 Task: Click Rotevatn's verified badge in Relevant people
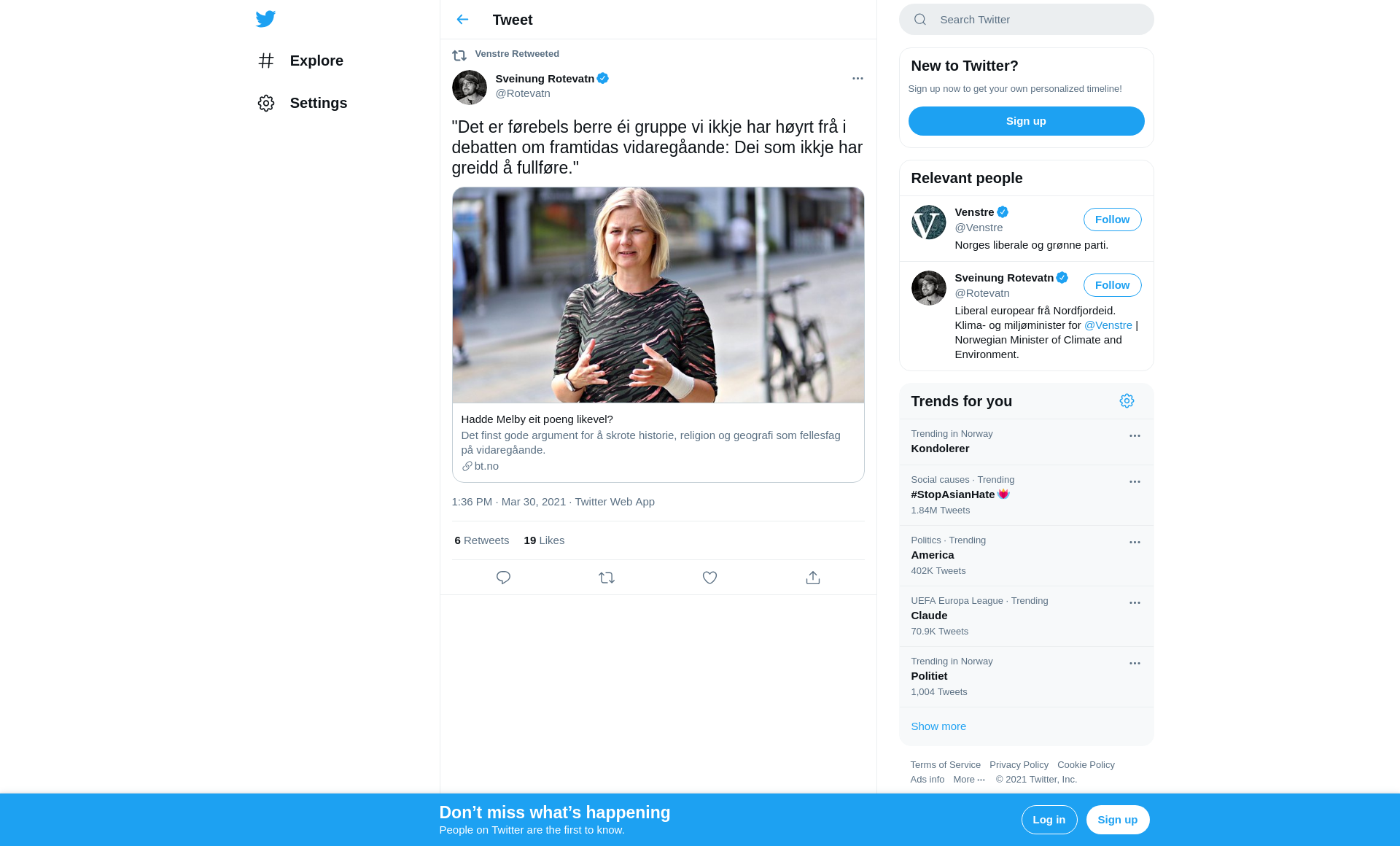click(x=1062, y=278)
